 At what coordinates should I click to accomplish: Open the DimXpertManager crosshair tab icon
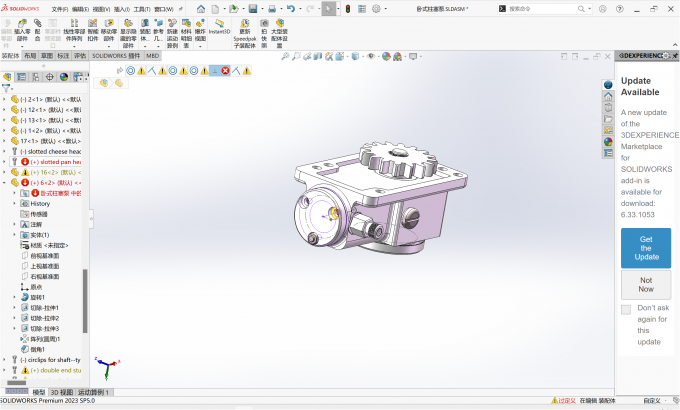point(50,77)
